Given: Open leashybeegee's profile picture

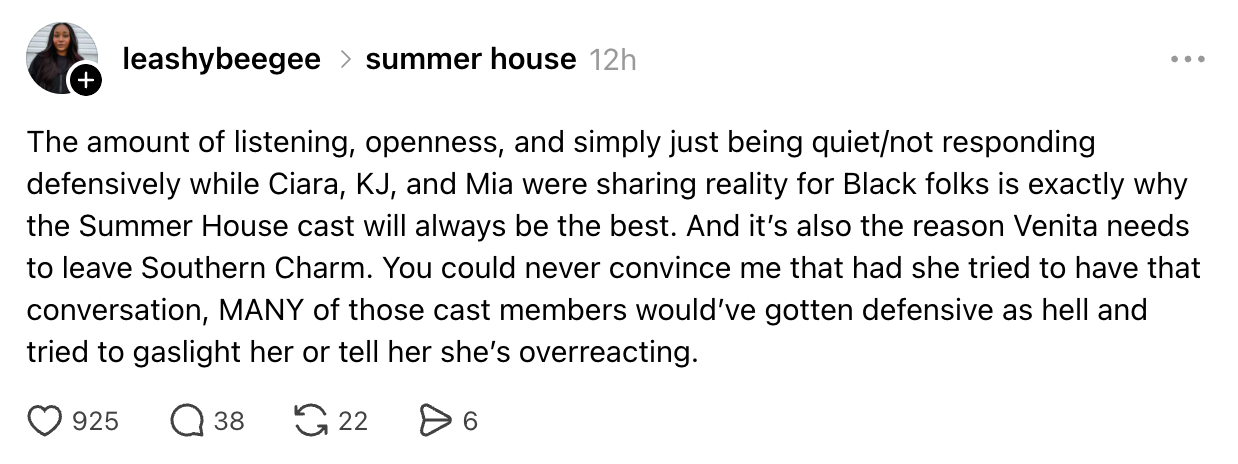Looking at the screenshot, I should pos(61,58).
